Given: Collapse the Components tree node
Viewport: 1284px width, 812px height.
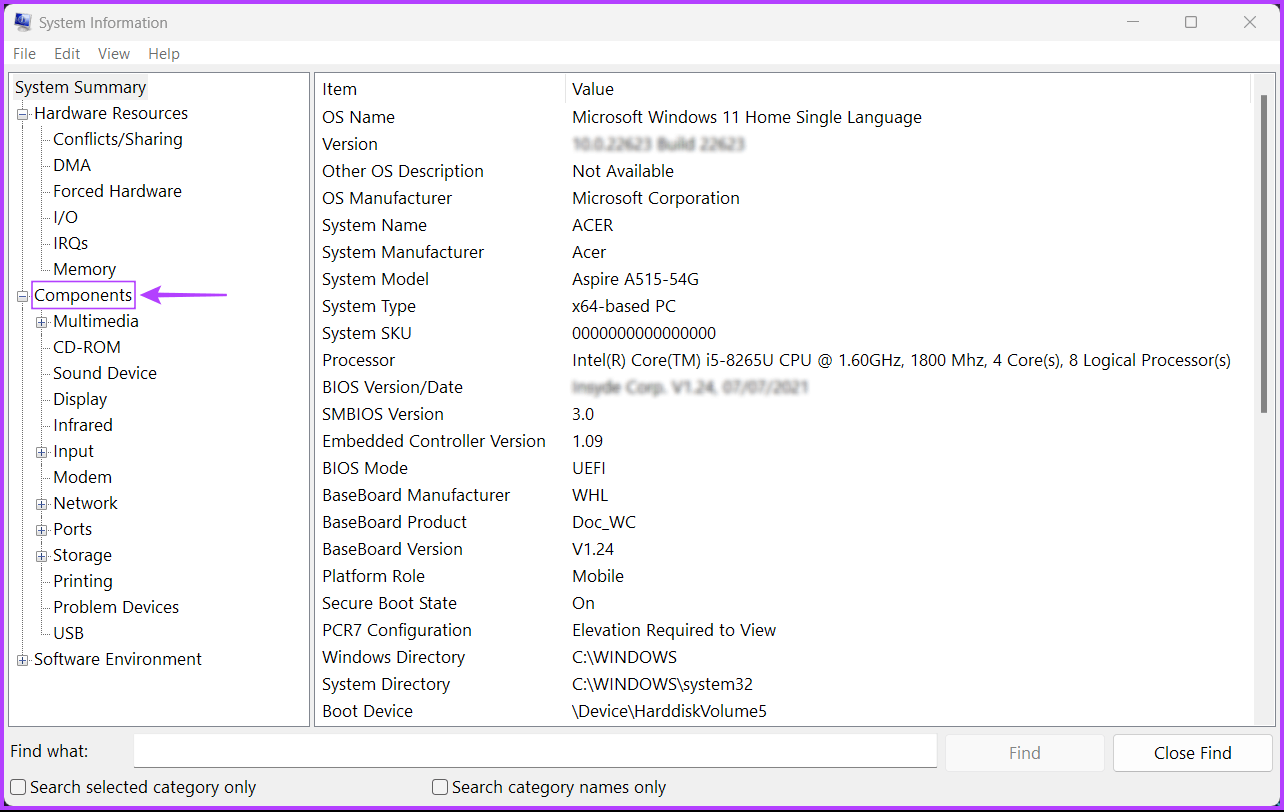Looking at the screenshot, I should (23, 296).
